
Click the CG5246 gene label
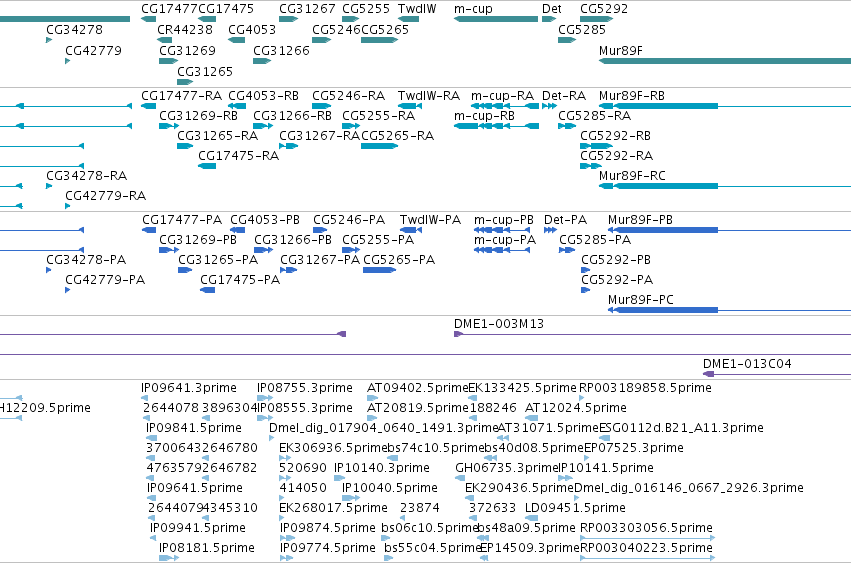[336, 29]
